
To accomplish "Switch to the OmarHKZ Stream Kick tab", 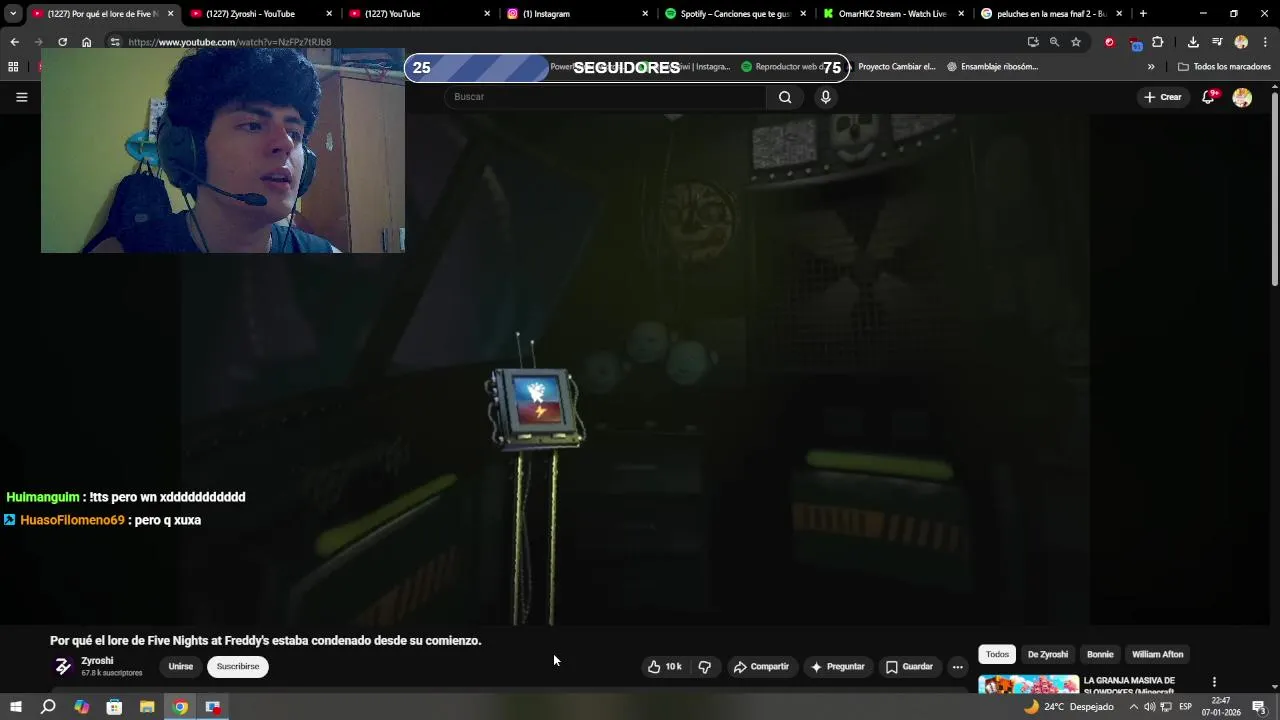I will coord(892,14).
